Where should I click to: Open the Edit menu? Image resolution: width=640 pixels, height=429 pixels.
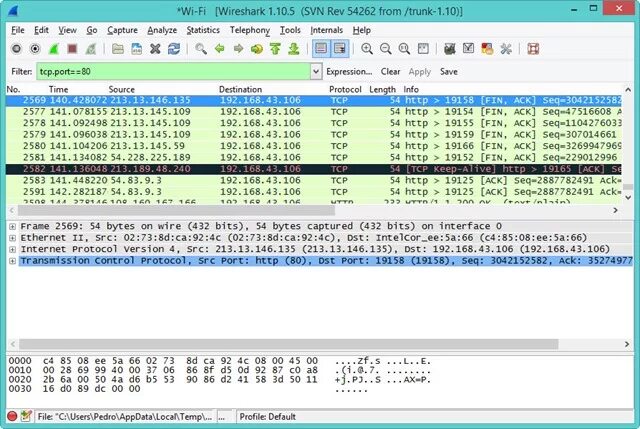[41, 30]
